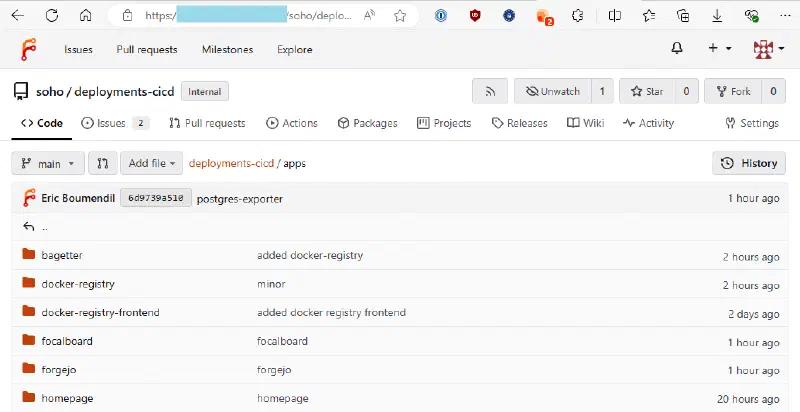Open the uBlock Origin shield extension
The width and height of the screenshot is (800, 412).
(x=475, y=16)
